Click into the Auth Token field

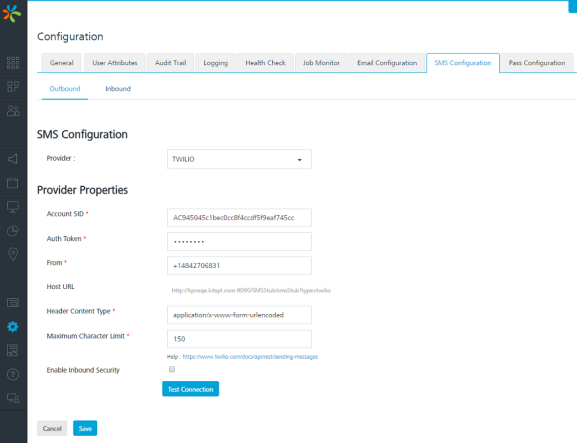coord(239,242)
